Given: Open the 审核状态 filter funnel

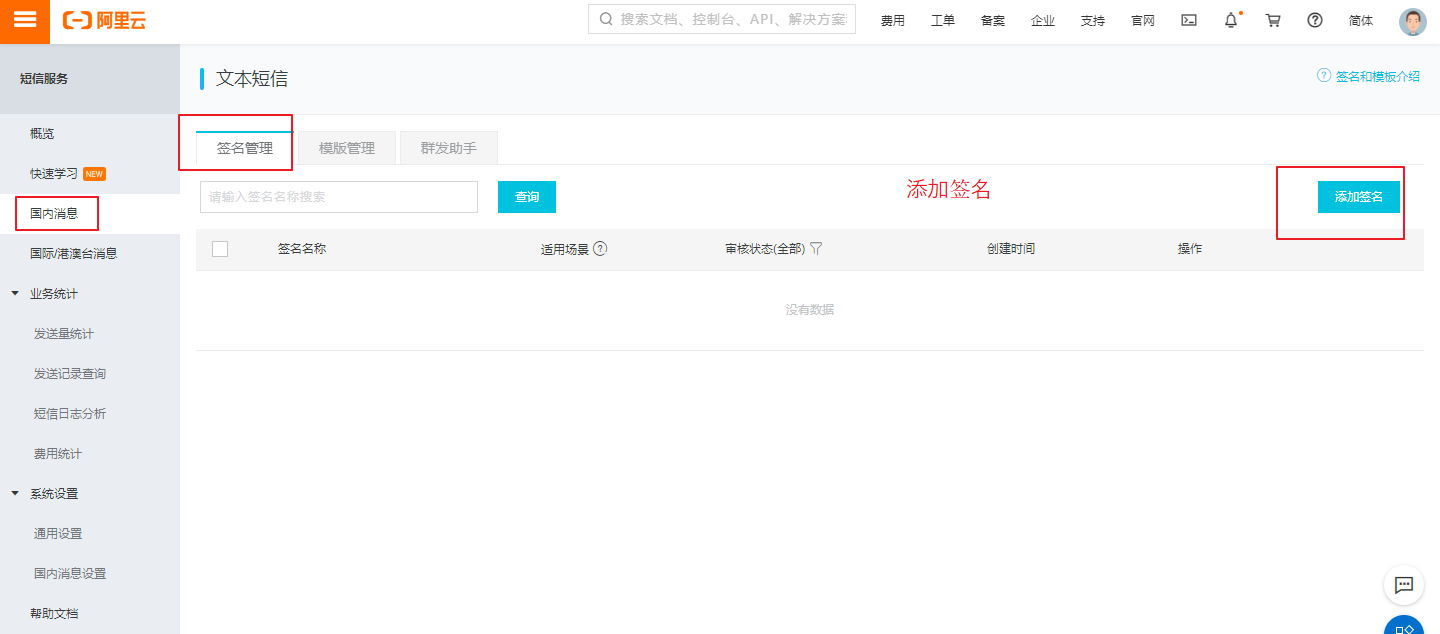Looking at the screenshot, I should coord(816,249).
